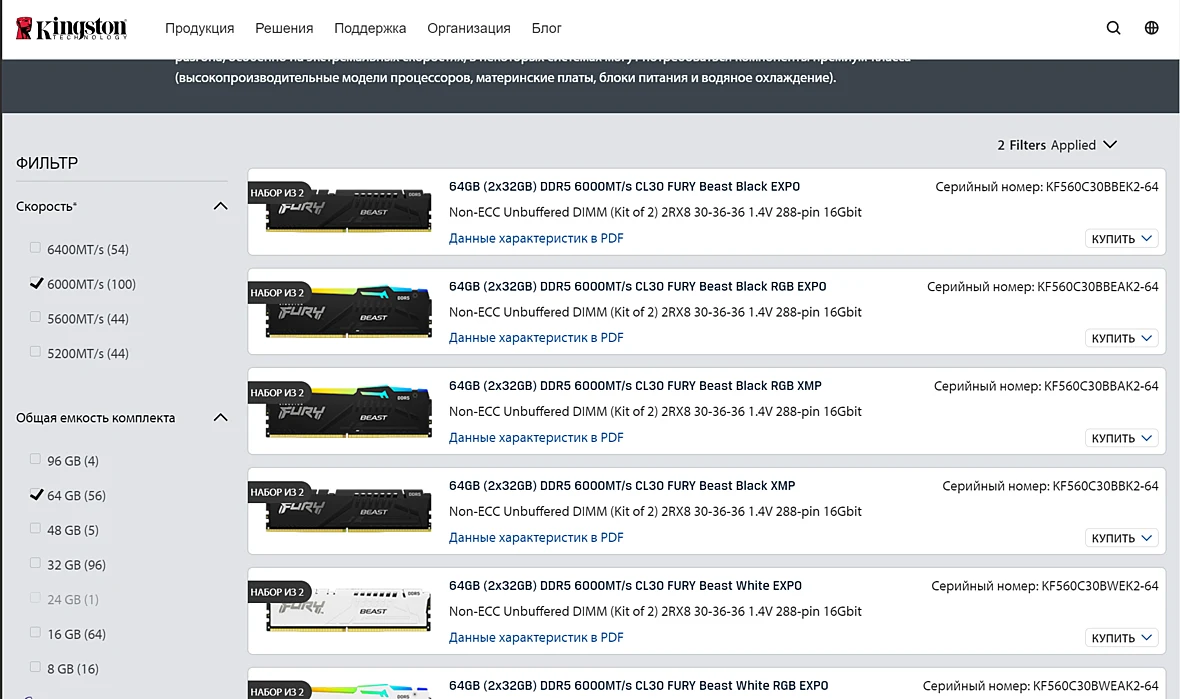Collapse the Общая емкость комплекта section
Screen dimensions: 1180x699
(x=220, y=418)
